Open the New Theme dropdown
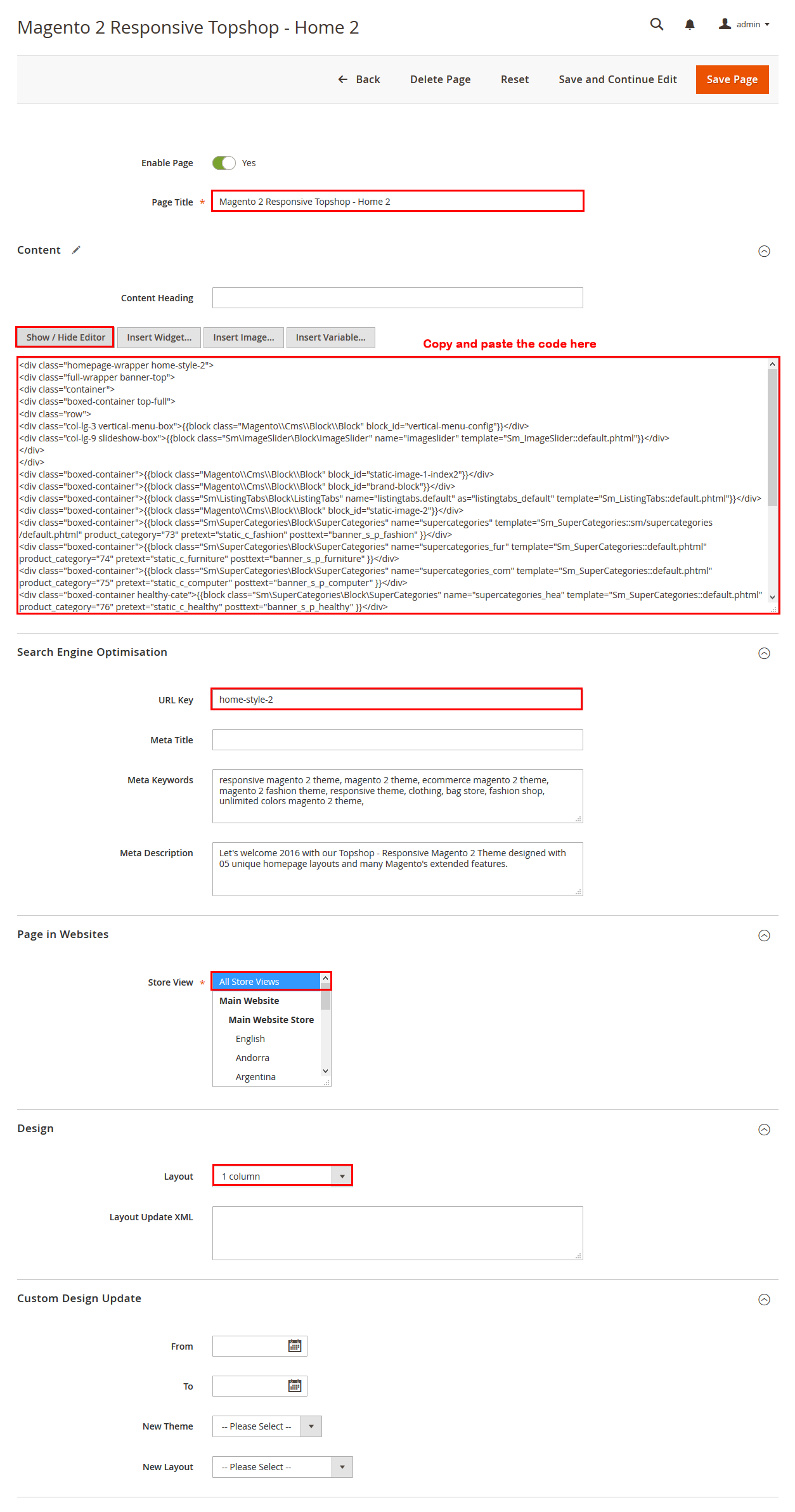 pos(267,1426)
